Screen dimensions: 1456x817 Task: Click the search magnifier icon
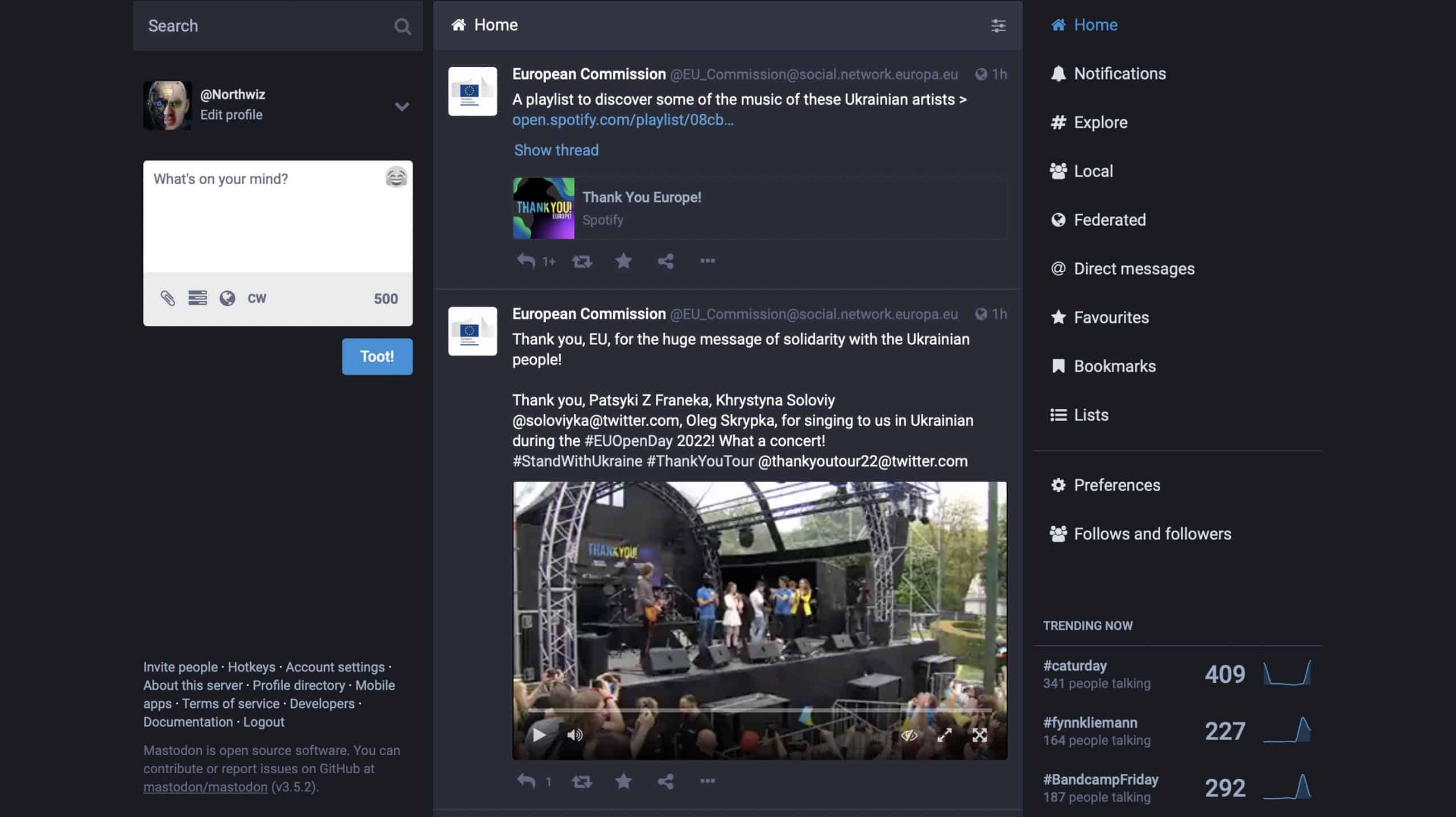[402, 26]
